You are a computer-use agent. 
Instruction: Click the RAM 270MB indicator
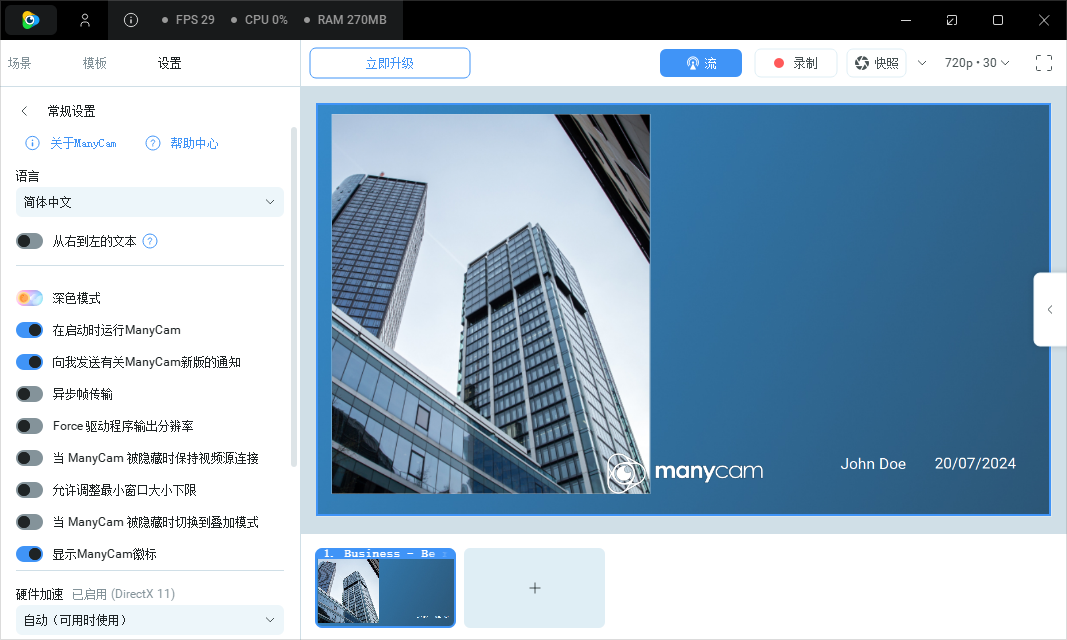[345, 20]
